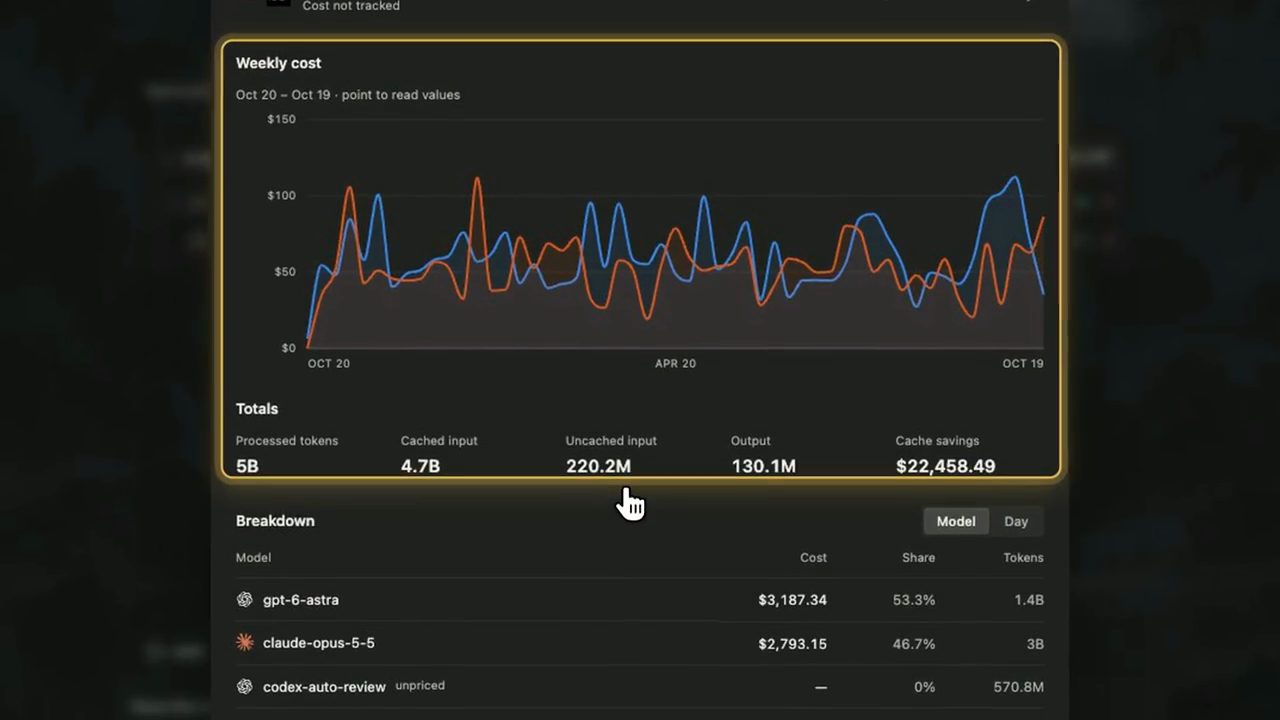Switch breakdown view to Day
The image size is (1280, 720).
click(1016, 521)
